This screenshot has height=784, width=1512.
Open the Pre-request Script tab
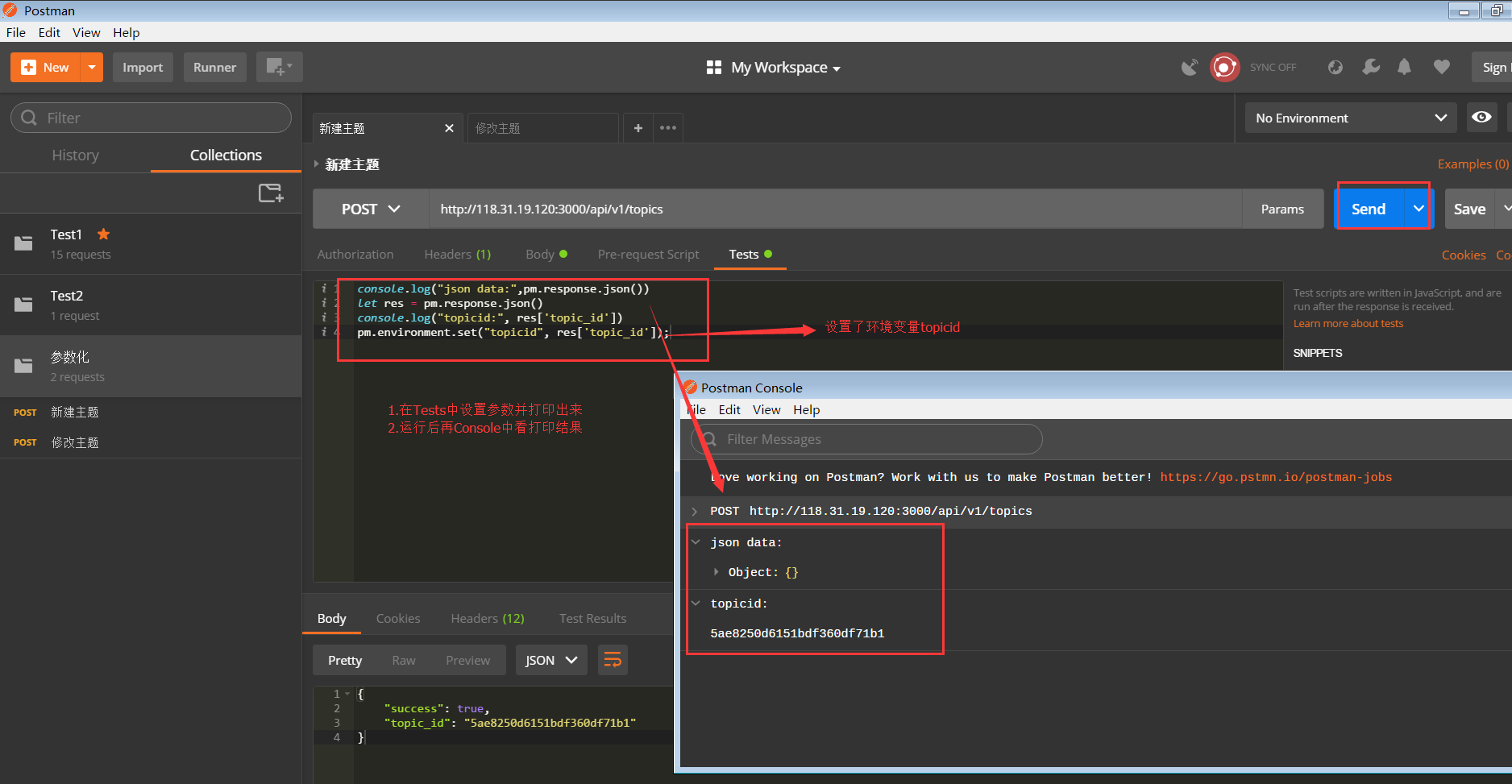point(648,254)
